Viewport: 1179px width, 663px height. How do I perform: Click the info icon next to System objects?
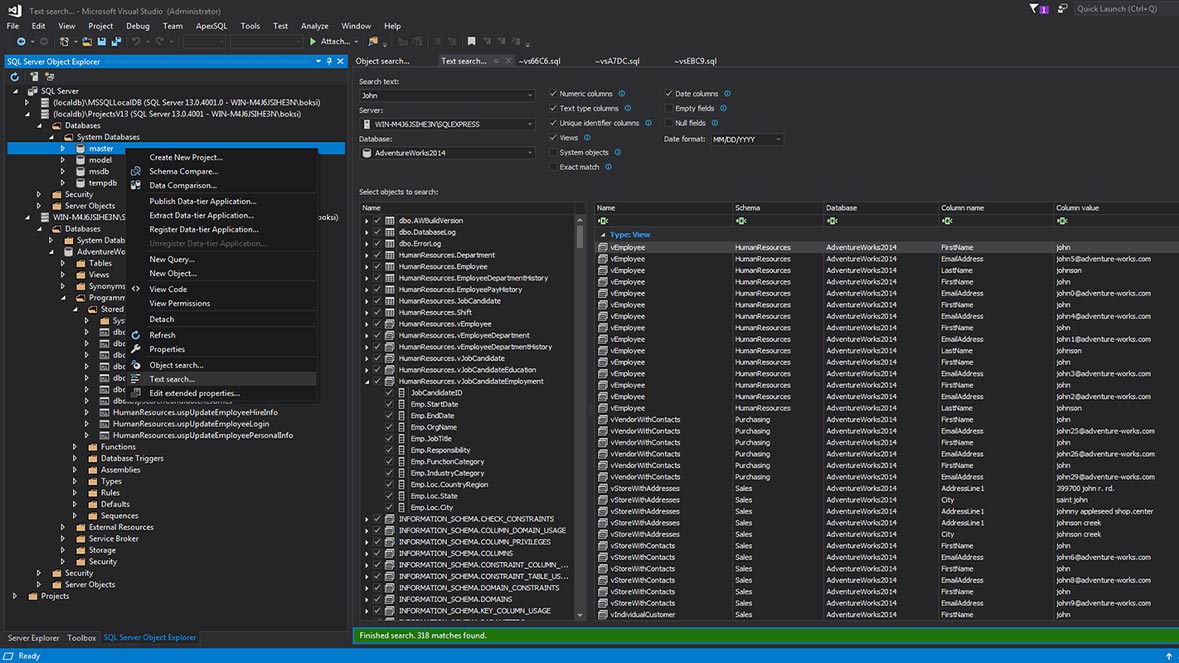(x=618, y=153)
